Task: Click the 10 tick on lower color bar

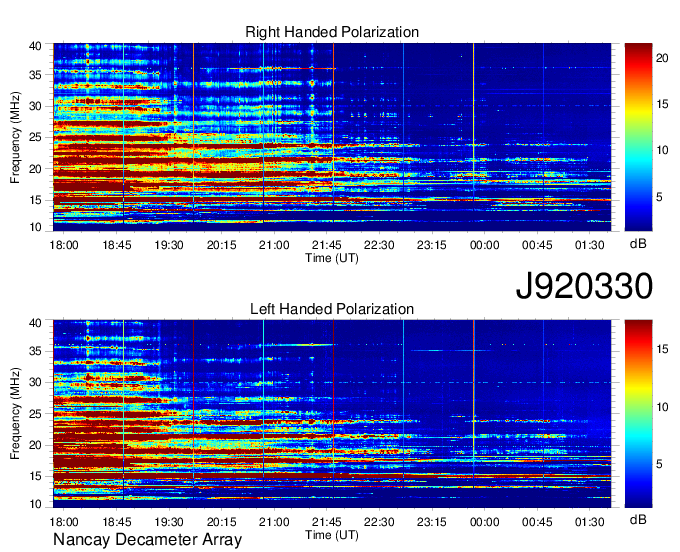Action: (x=662, y=407)
